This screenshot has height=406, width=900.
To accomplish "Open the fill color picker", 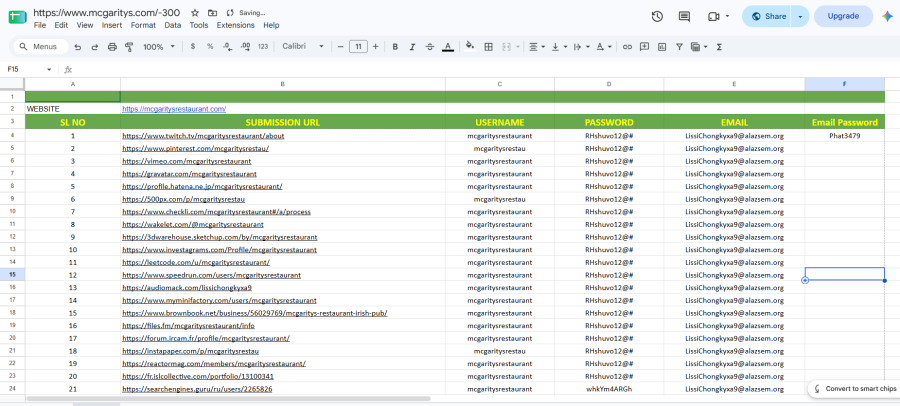I will click(470, 47).
